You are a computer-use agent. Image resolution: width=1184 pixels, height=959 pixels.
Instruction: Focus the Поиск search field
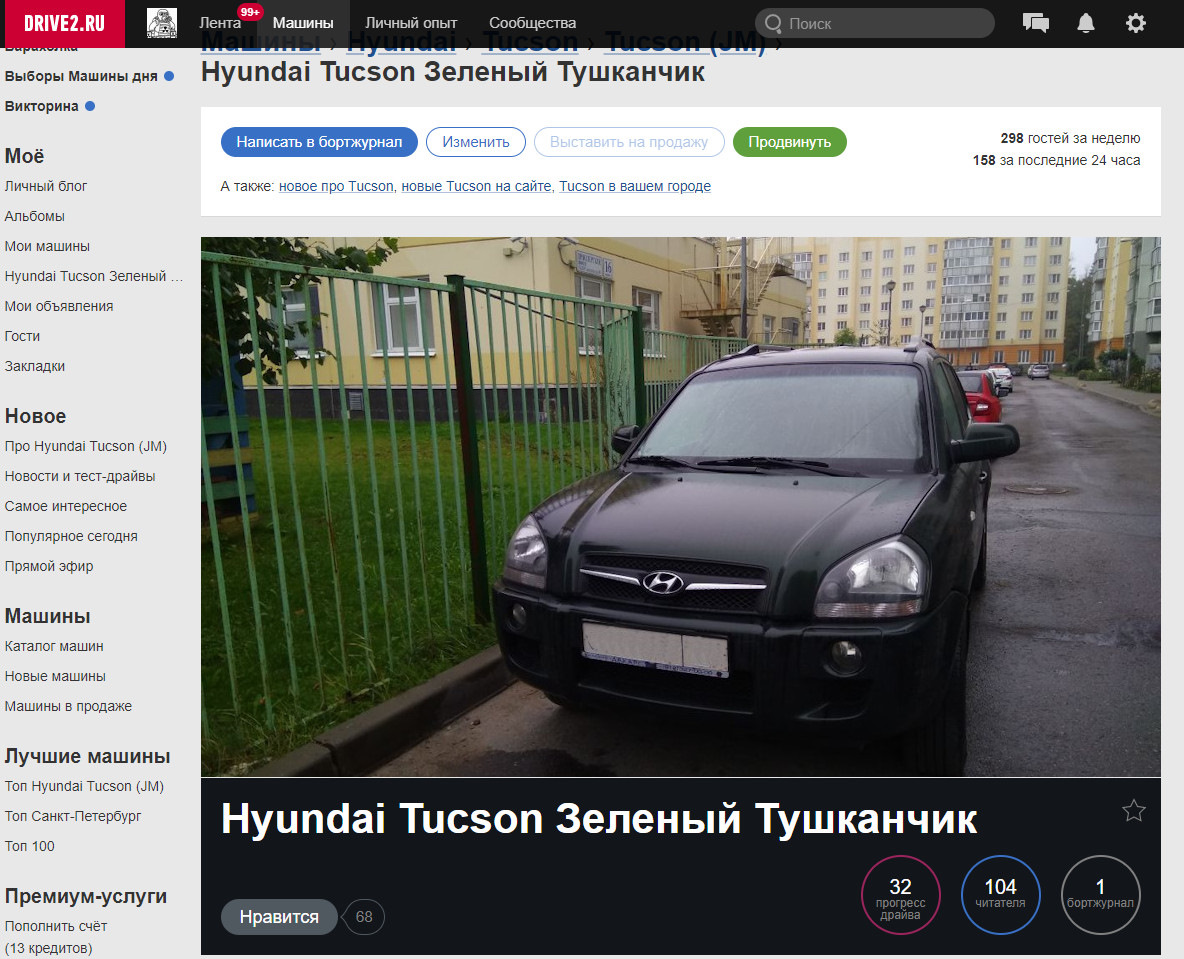tap(875, 23)
